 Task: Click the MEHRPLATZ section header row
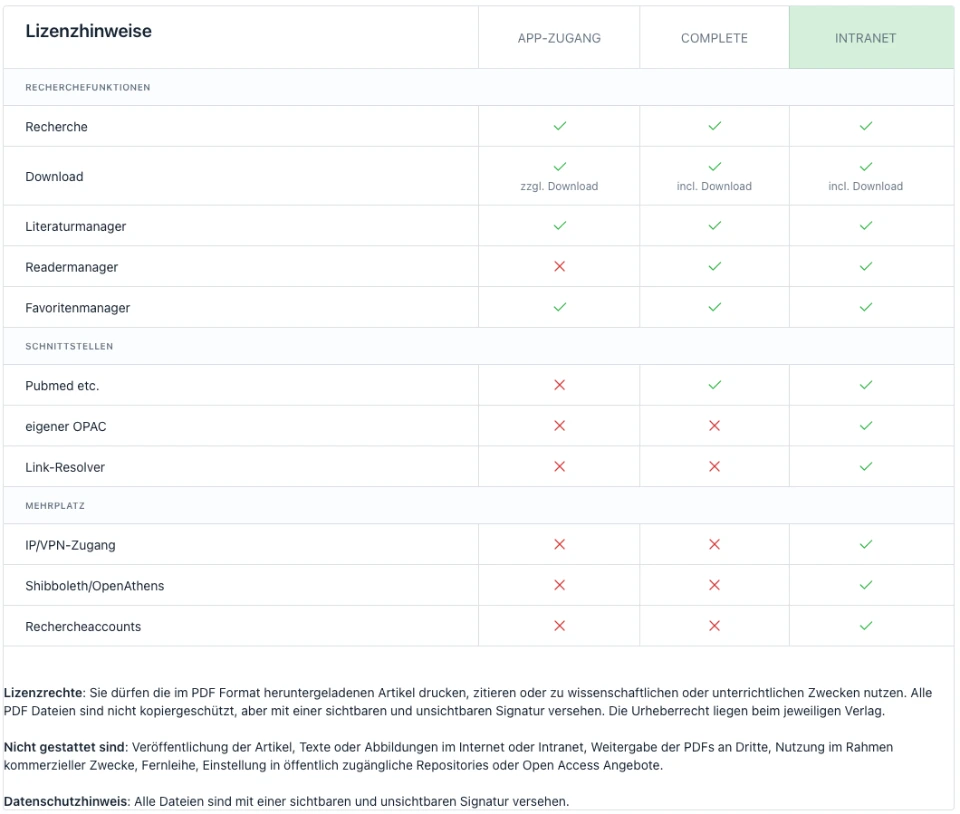pos(56,506)
